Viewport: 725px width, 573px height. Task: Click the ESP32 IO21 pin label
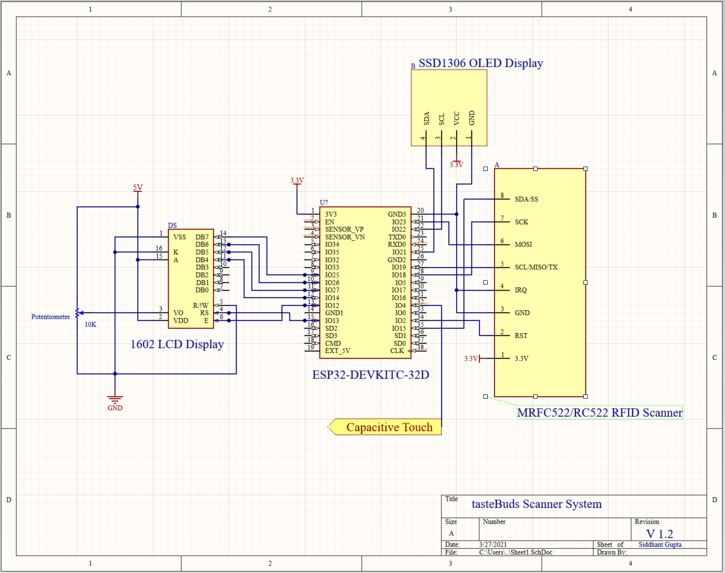pos(399,252)
